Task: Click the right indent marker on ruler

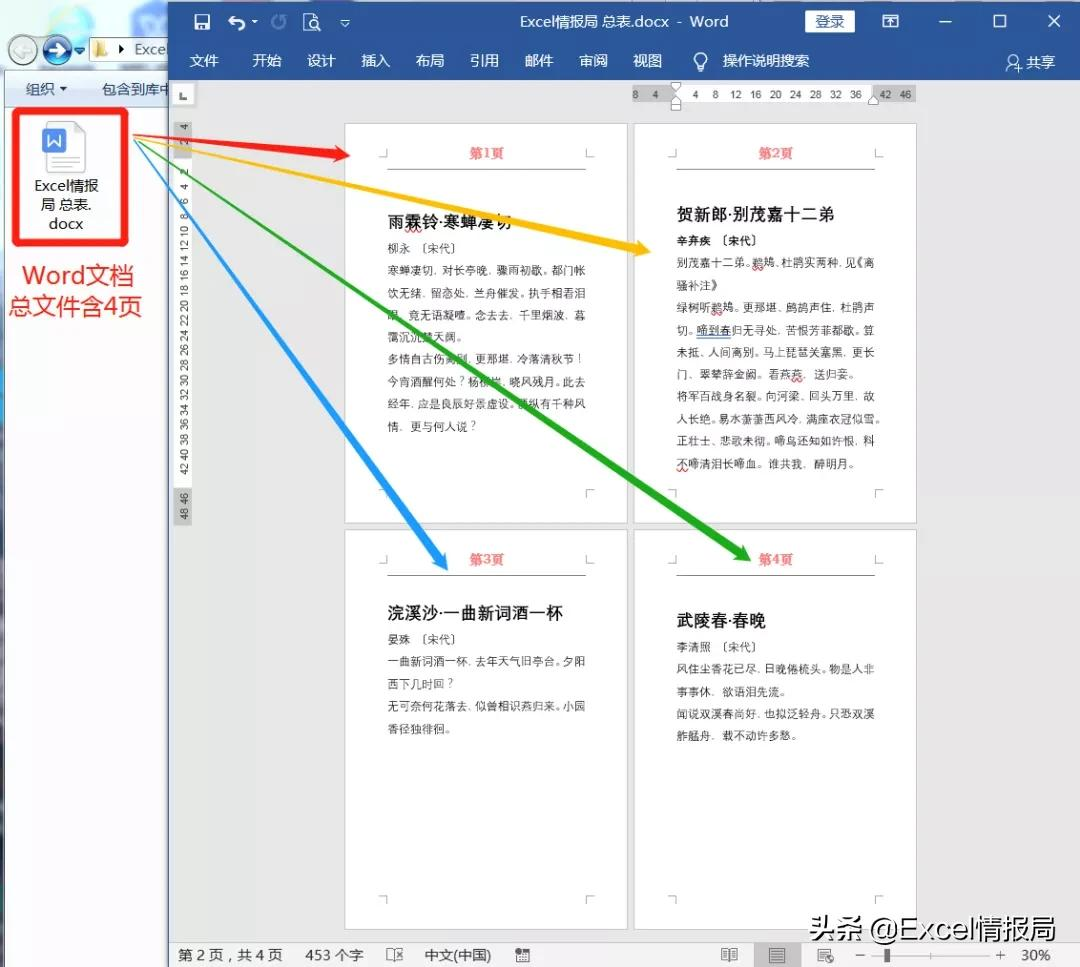Action: (873, 101)
